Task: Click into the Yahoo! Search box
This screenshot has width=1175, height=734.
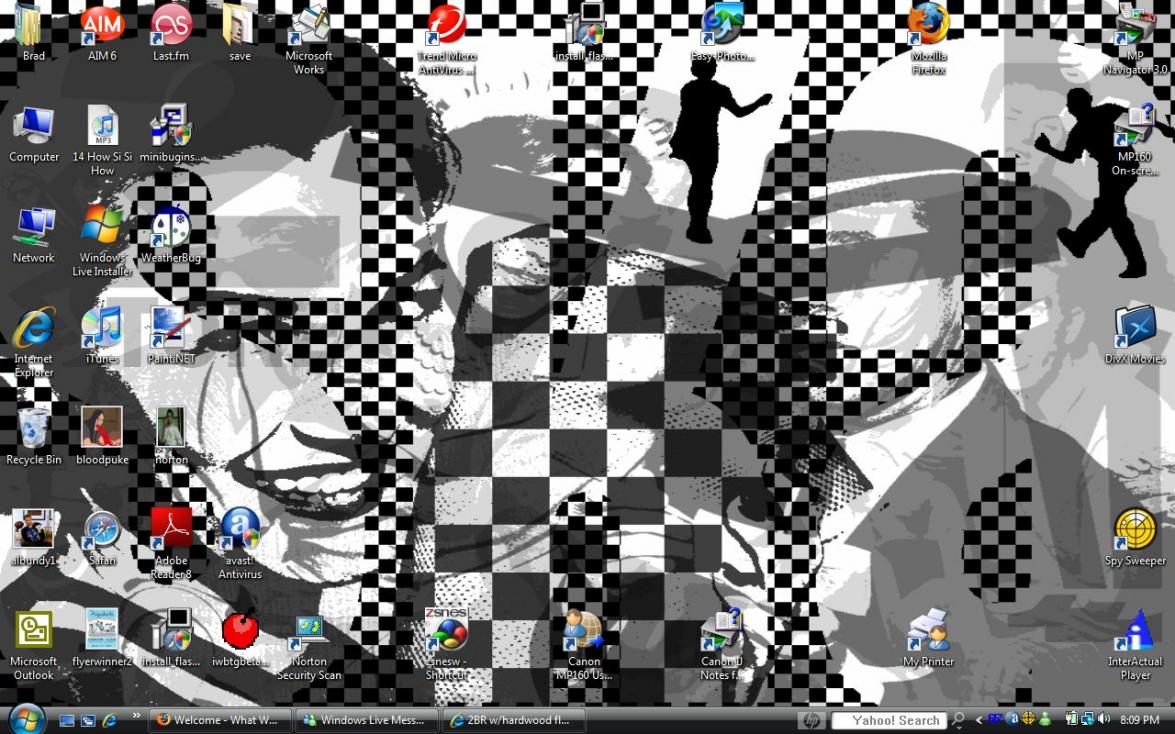Action: click(889, 721)
